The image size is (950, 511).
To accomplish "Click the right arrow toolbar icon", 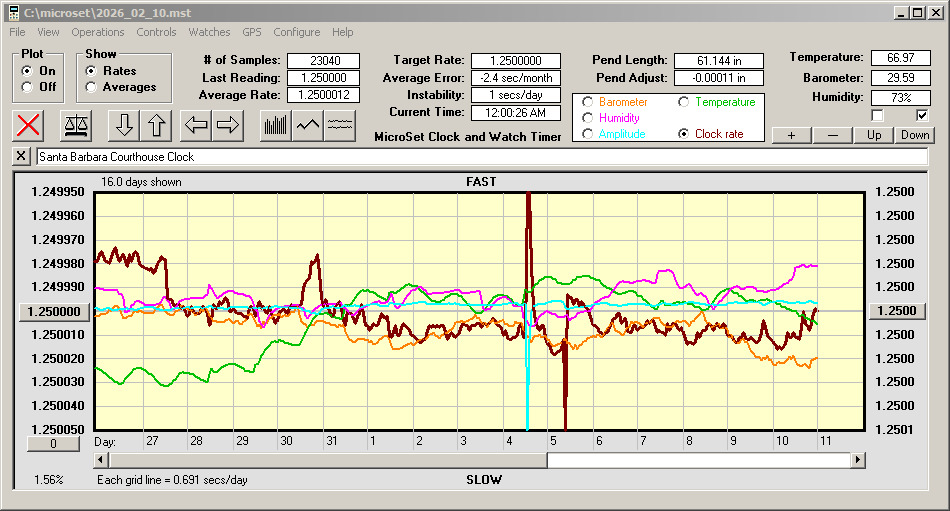I will pyautogui.click(x=228, y=125).
